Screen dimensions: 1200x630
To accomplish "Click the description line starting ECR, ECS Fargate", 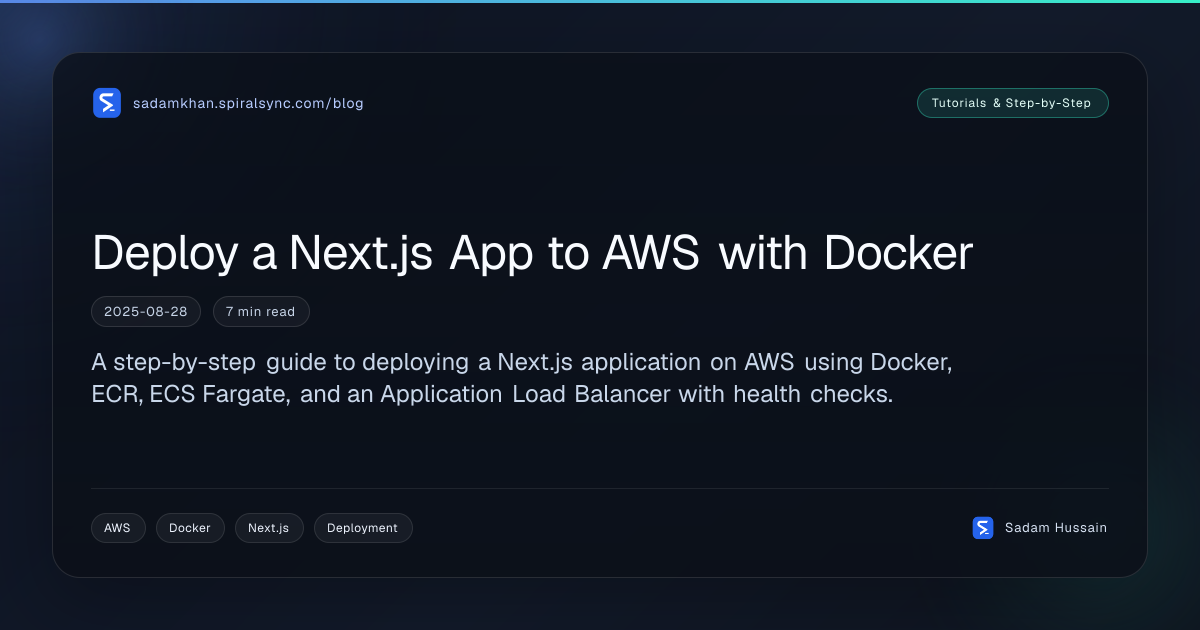I will tap(492, 394).
